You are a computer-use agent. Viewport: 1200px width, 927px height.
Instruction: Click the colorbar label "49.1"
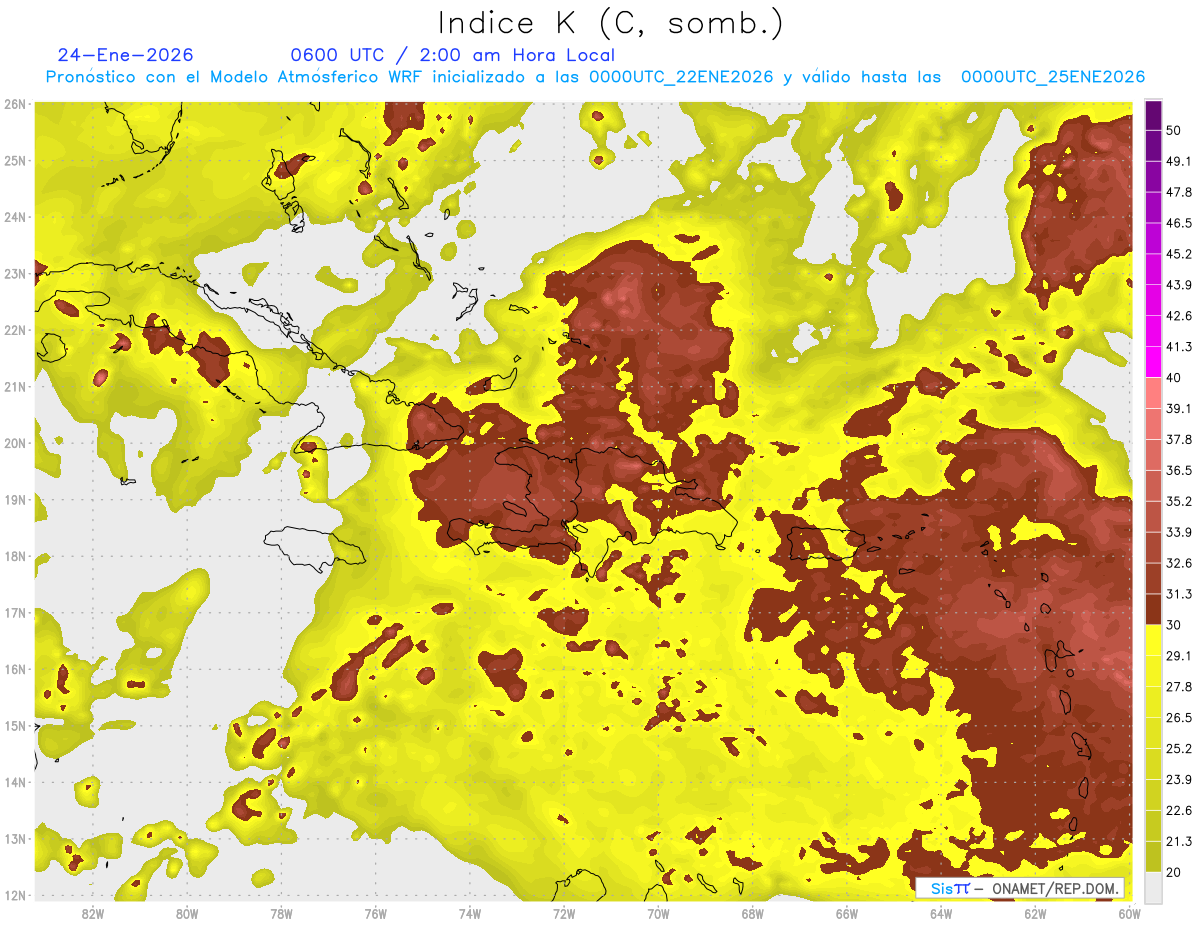pos(1179,160)
